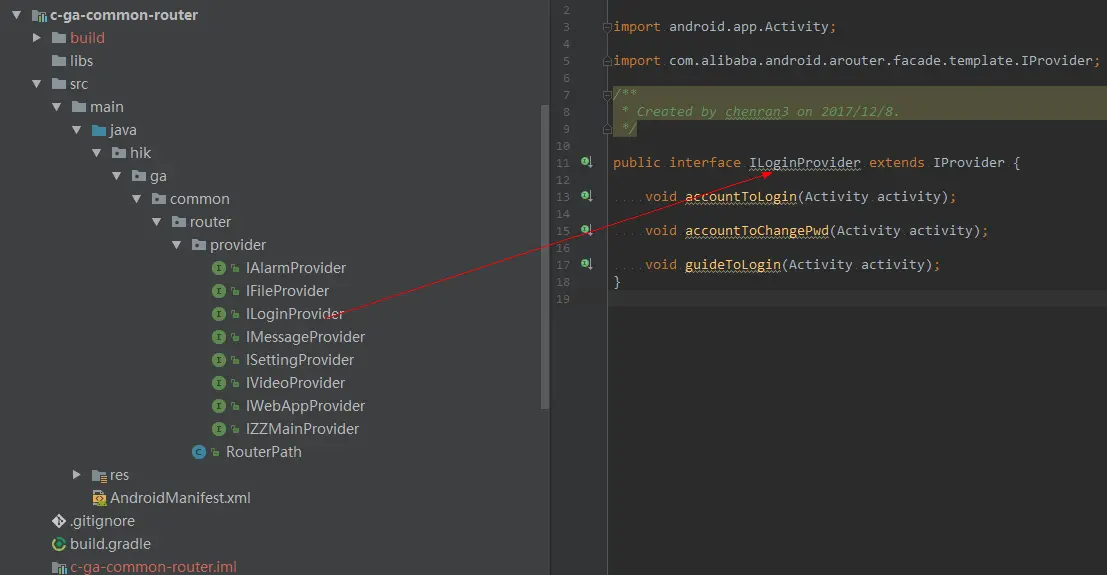Expand the build folder

coord(37,38)
